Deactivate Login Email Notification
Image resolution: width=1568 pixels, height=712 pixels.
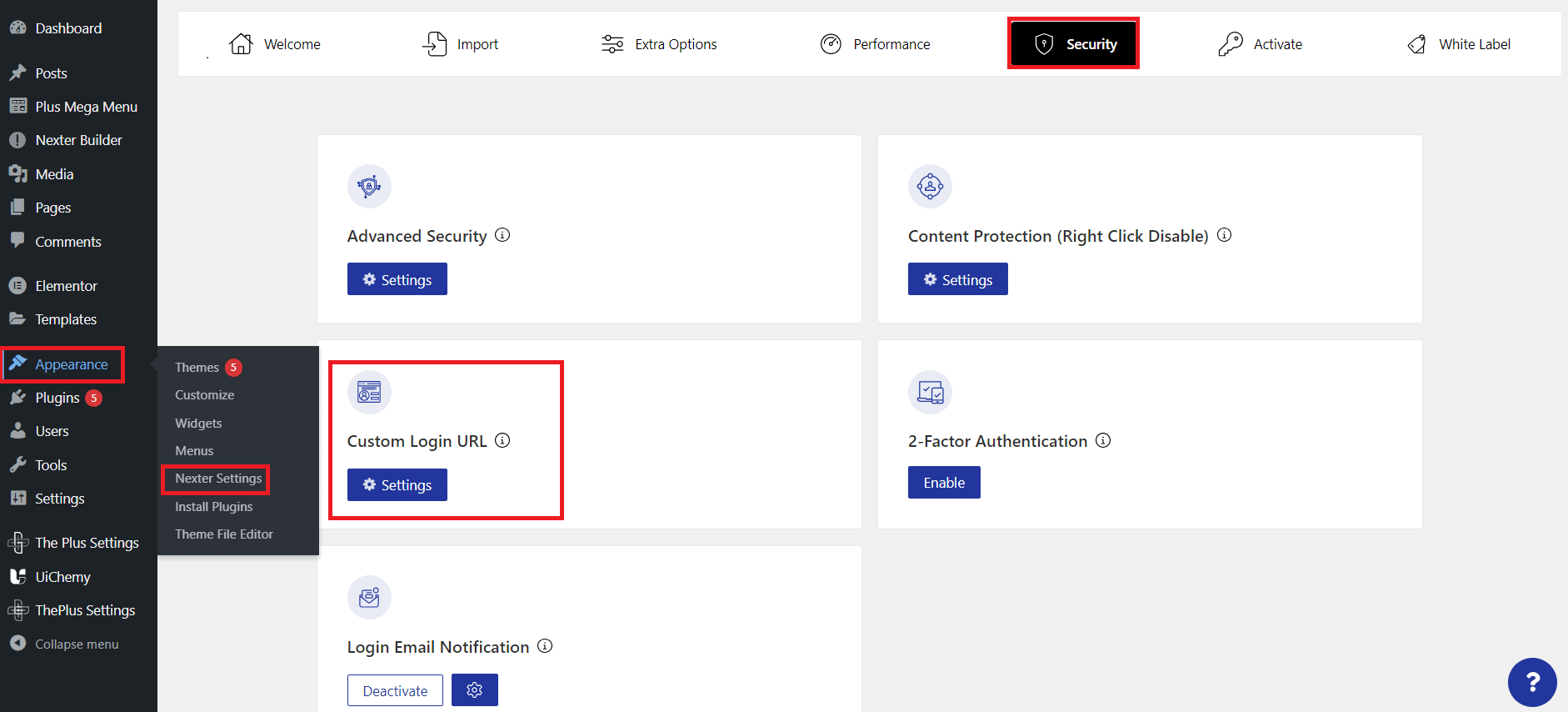395,690
